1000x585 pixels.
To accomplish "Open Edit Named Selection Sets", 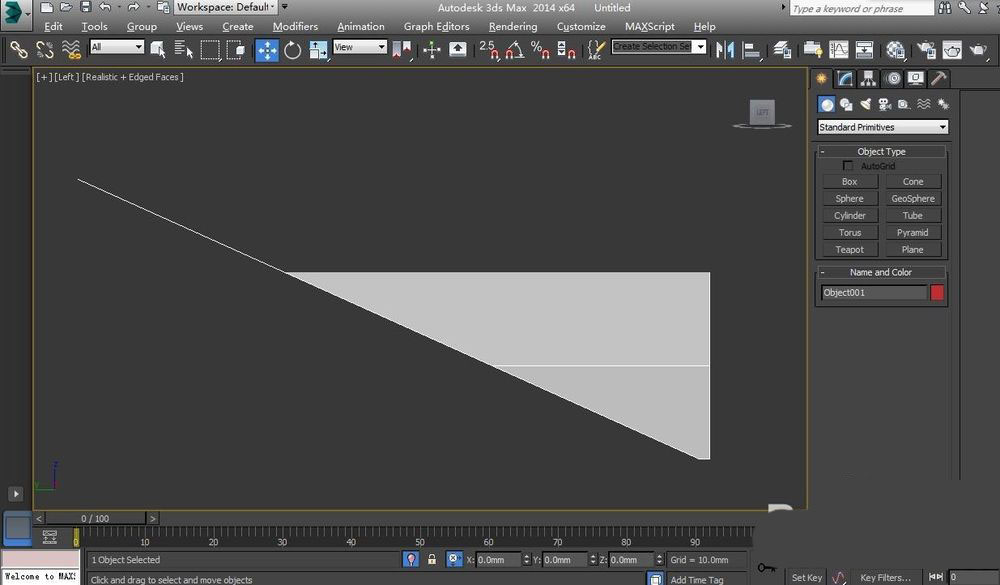I will 596,49.
